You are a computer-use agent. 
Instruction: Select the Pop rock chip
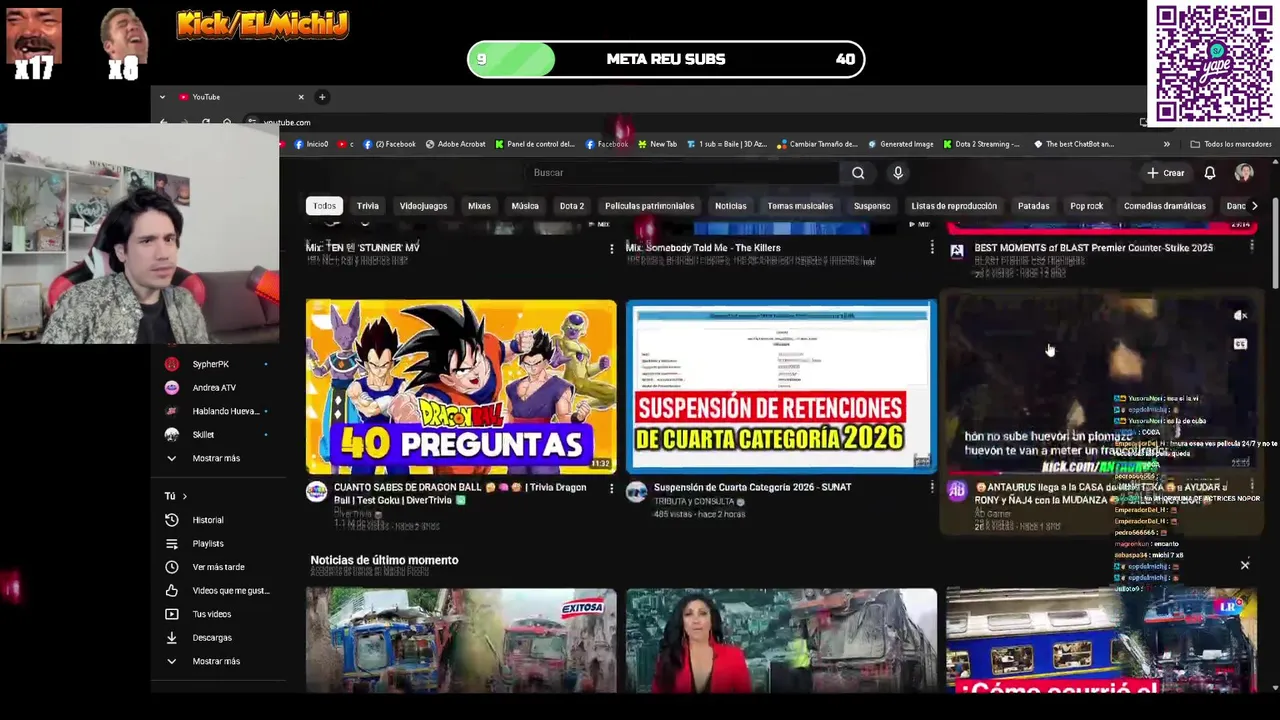click(1086, 206)
